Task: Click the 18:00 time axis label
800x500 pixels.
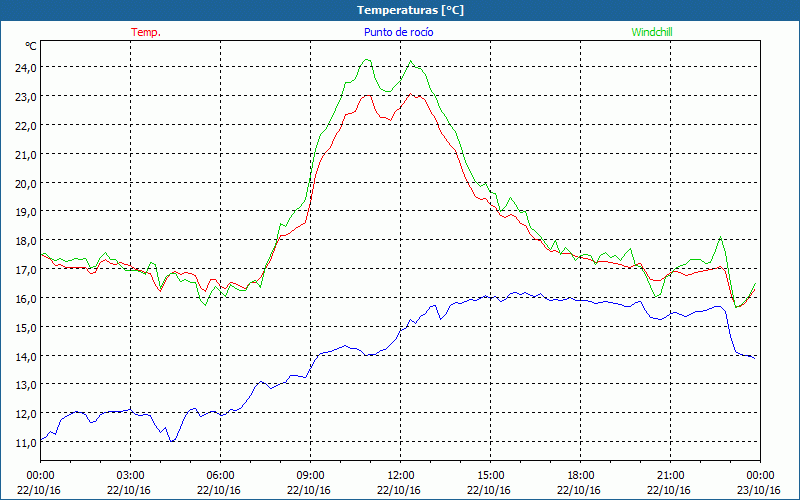Action: point(581,476)
